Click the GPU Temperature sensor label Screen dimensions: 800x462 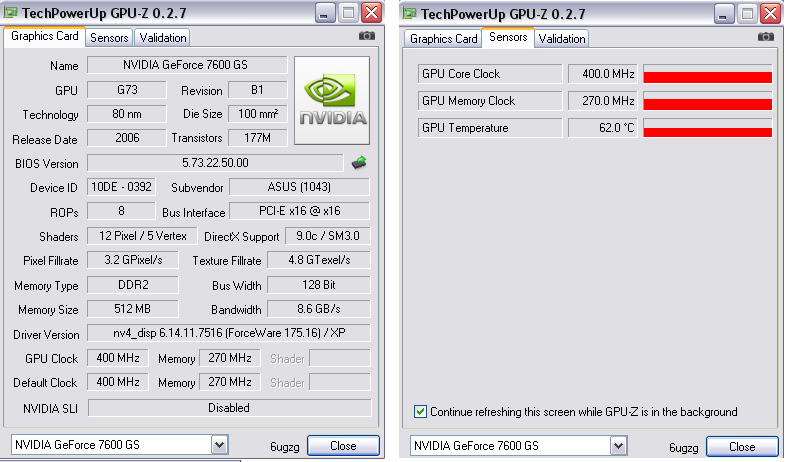[x=490, y=128]
